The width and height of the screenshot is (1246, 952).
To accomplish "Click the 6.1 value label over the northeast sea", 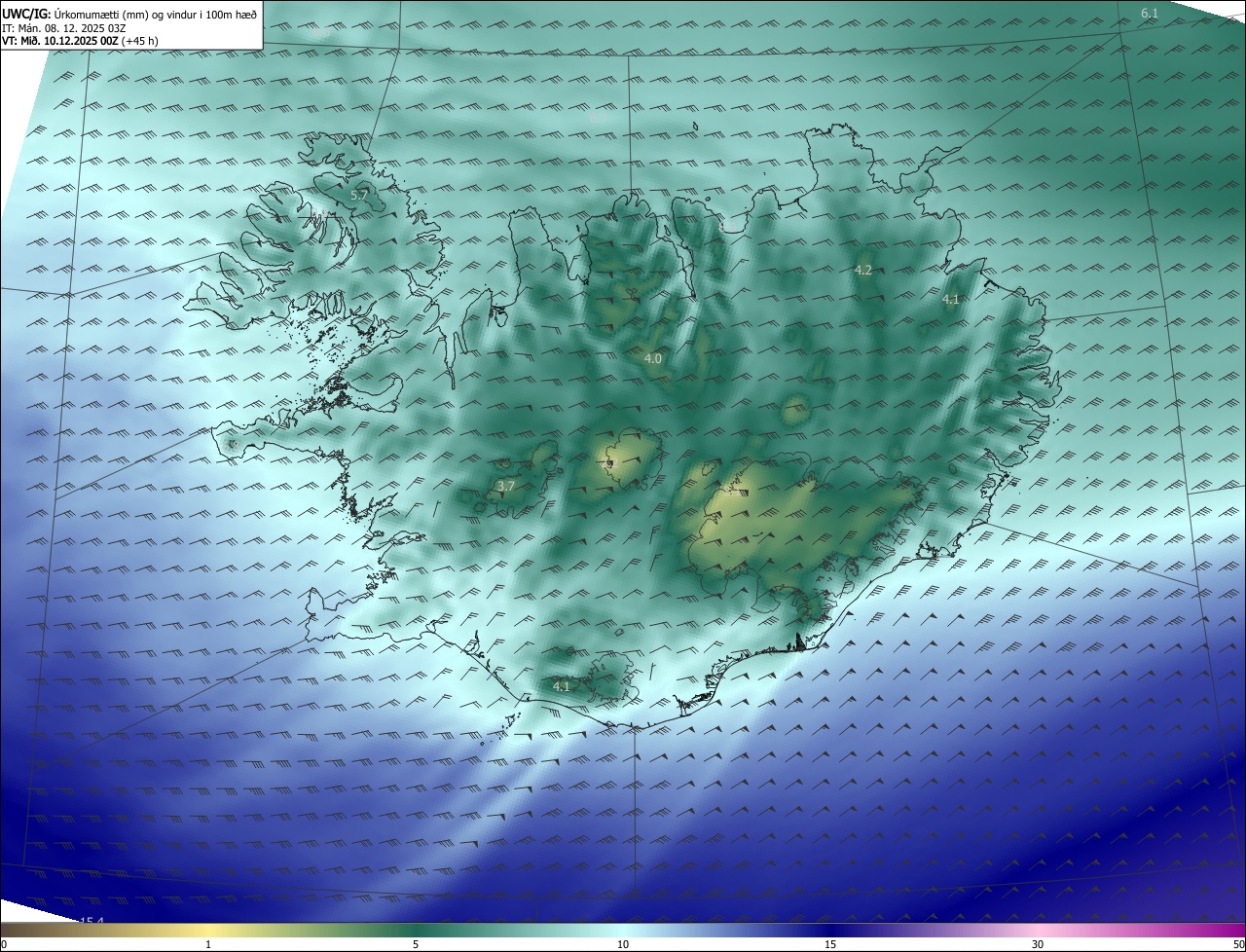I will click(x=1150, y=14).
